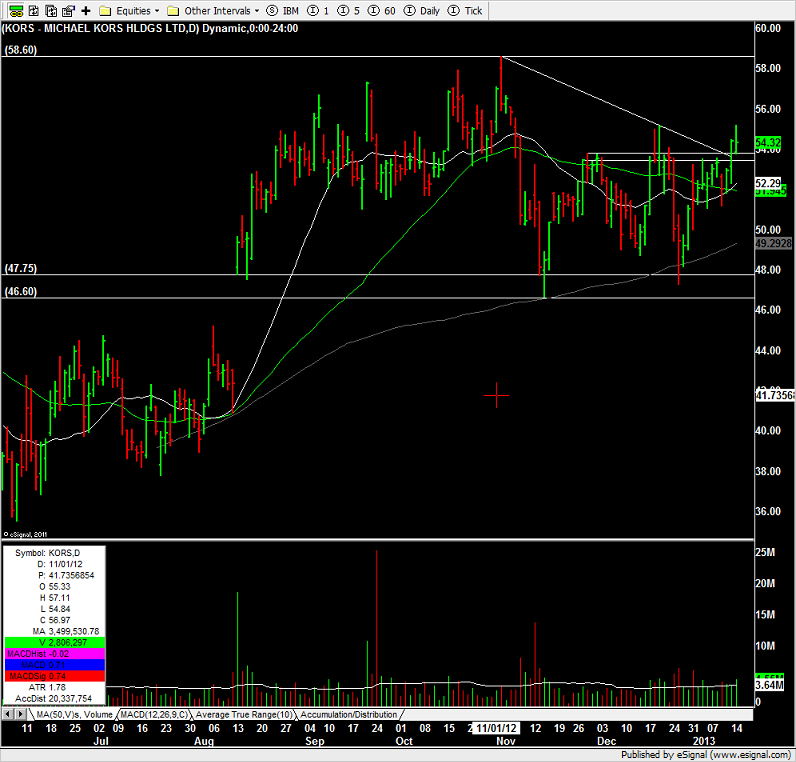Click the Symbol: KORS,D row in data window
The height and width of the screenshot is (762, 796).
[54, 553]
